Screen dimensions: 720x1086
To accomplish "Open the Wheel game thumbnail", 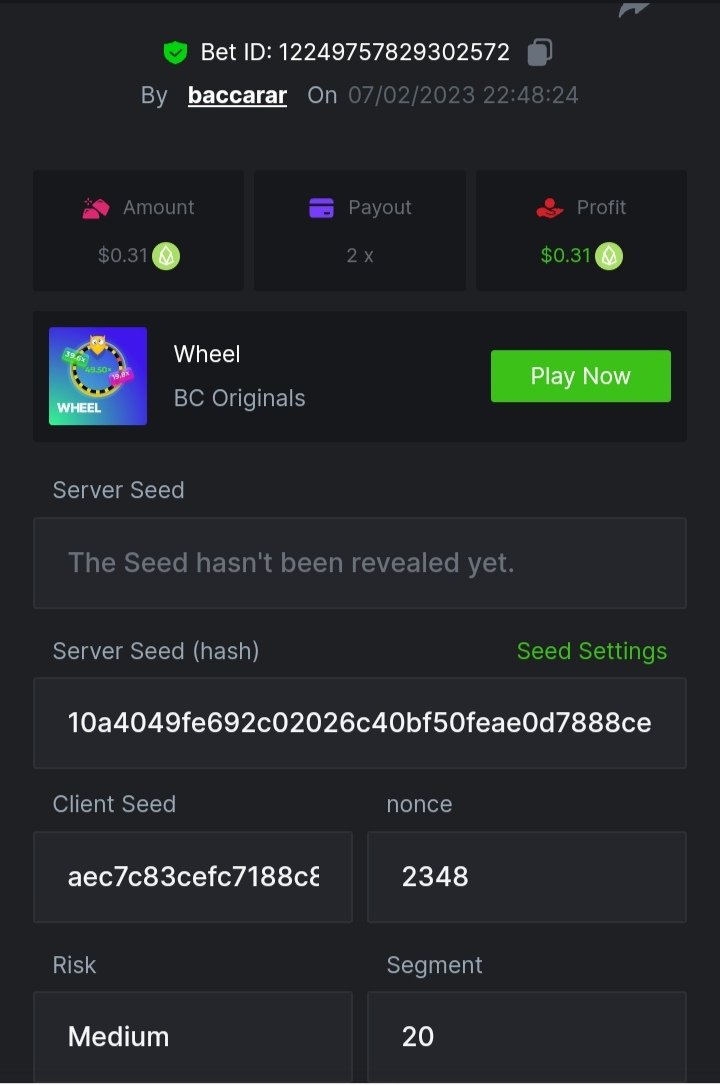I will 98,376.
